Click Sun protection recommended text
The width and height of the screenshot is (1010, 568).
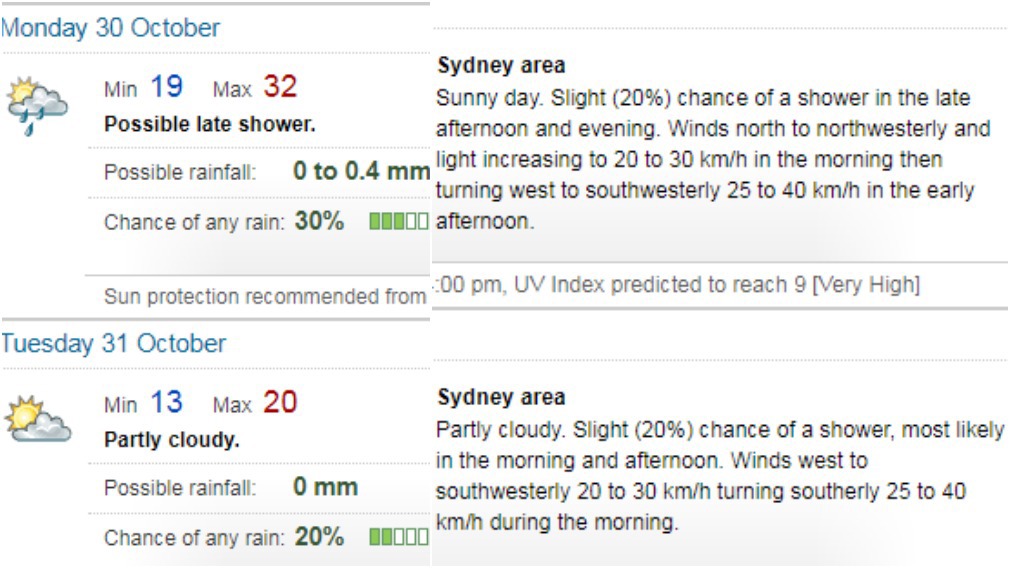click(x=265, y=297)
